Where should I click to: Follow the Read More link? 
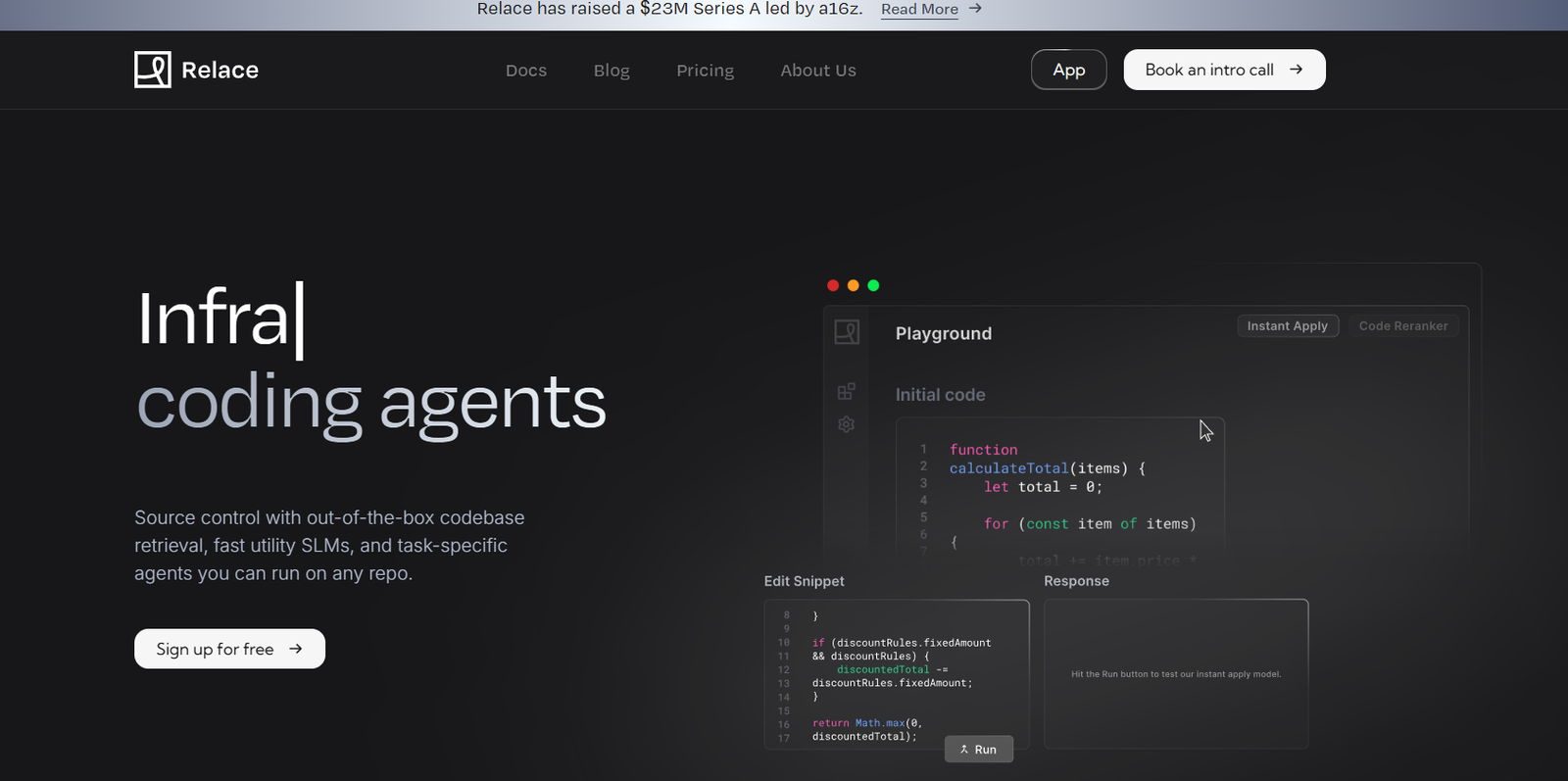click(919, 10)
